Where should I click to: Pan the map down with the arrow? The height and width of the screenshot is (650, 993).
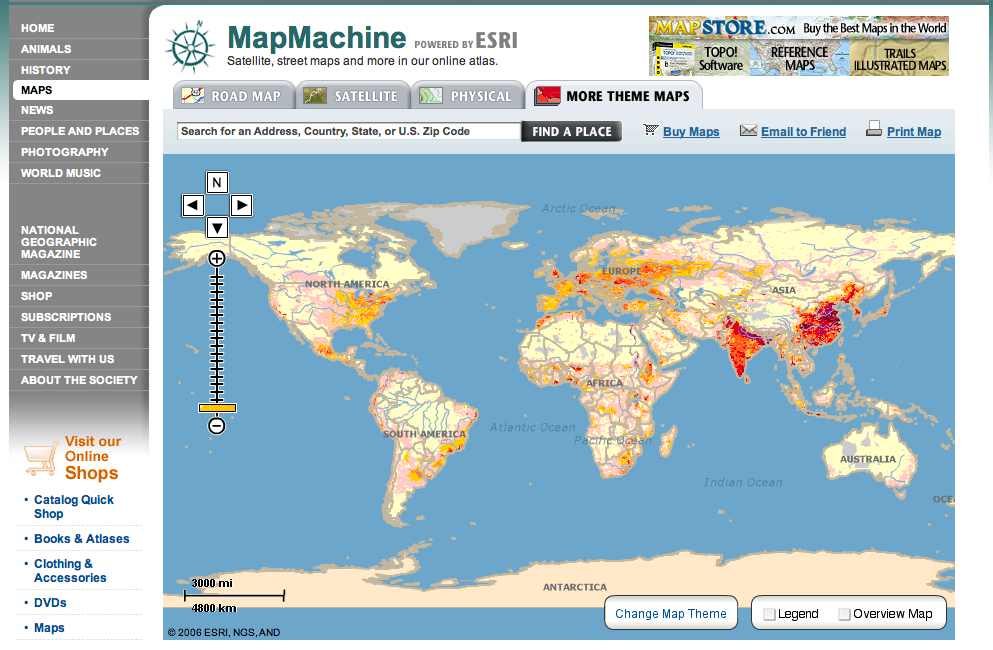[x=217, y=227]
